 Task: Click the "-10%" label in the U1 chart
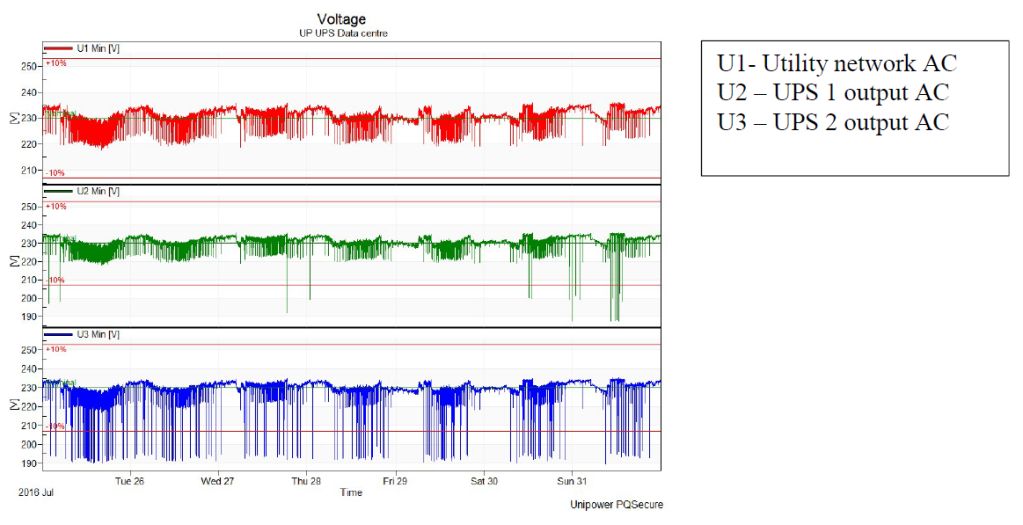55,173
